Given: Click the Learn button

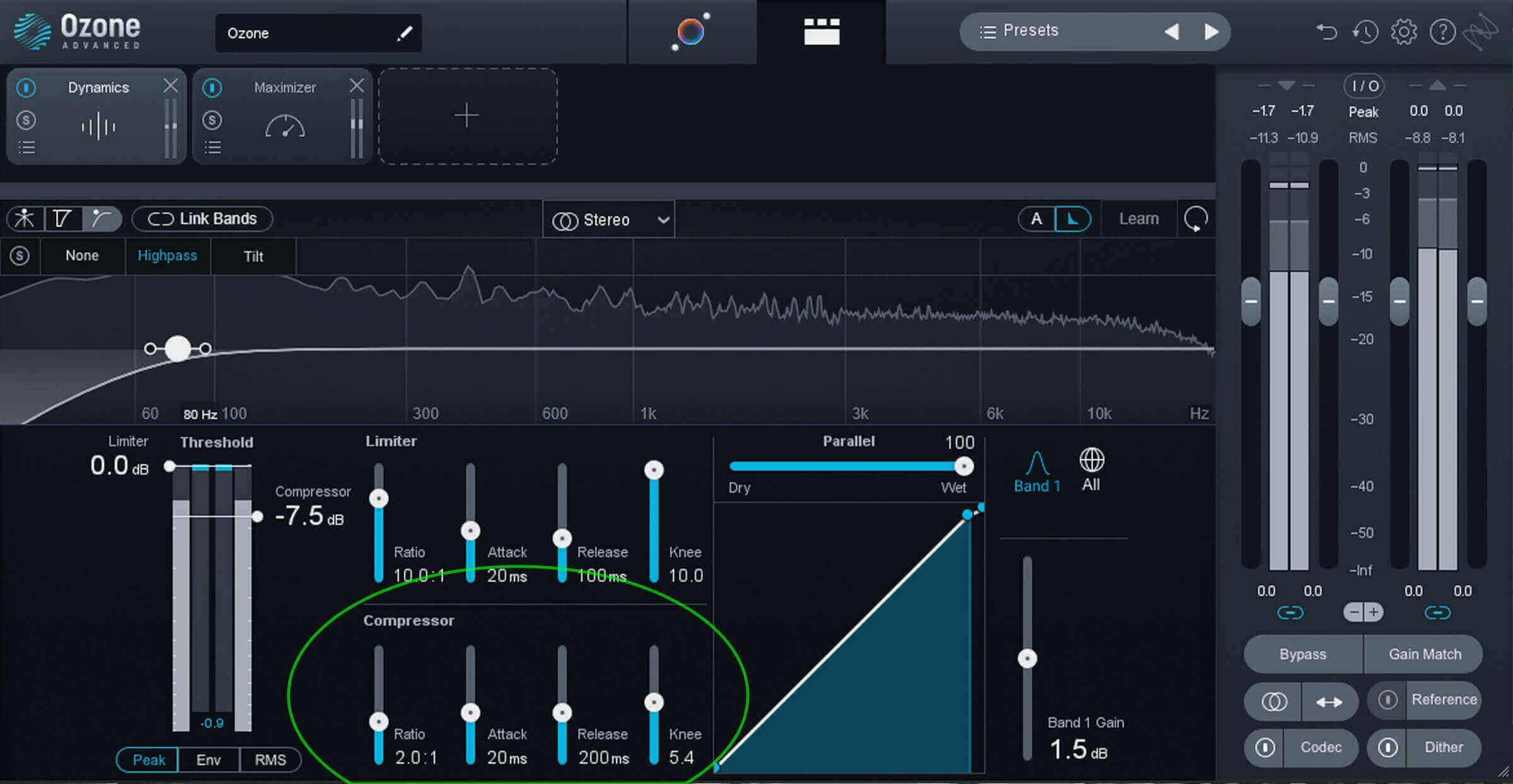Looking at the screenshot, I should [x=1139, y=219].
